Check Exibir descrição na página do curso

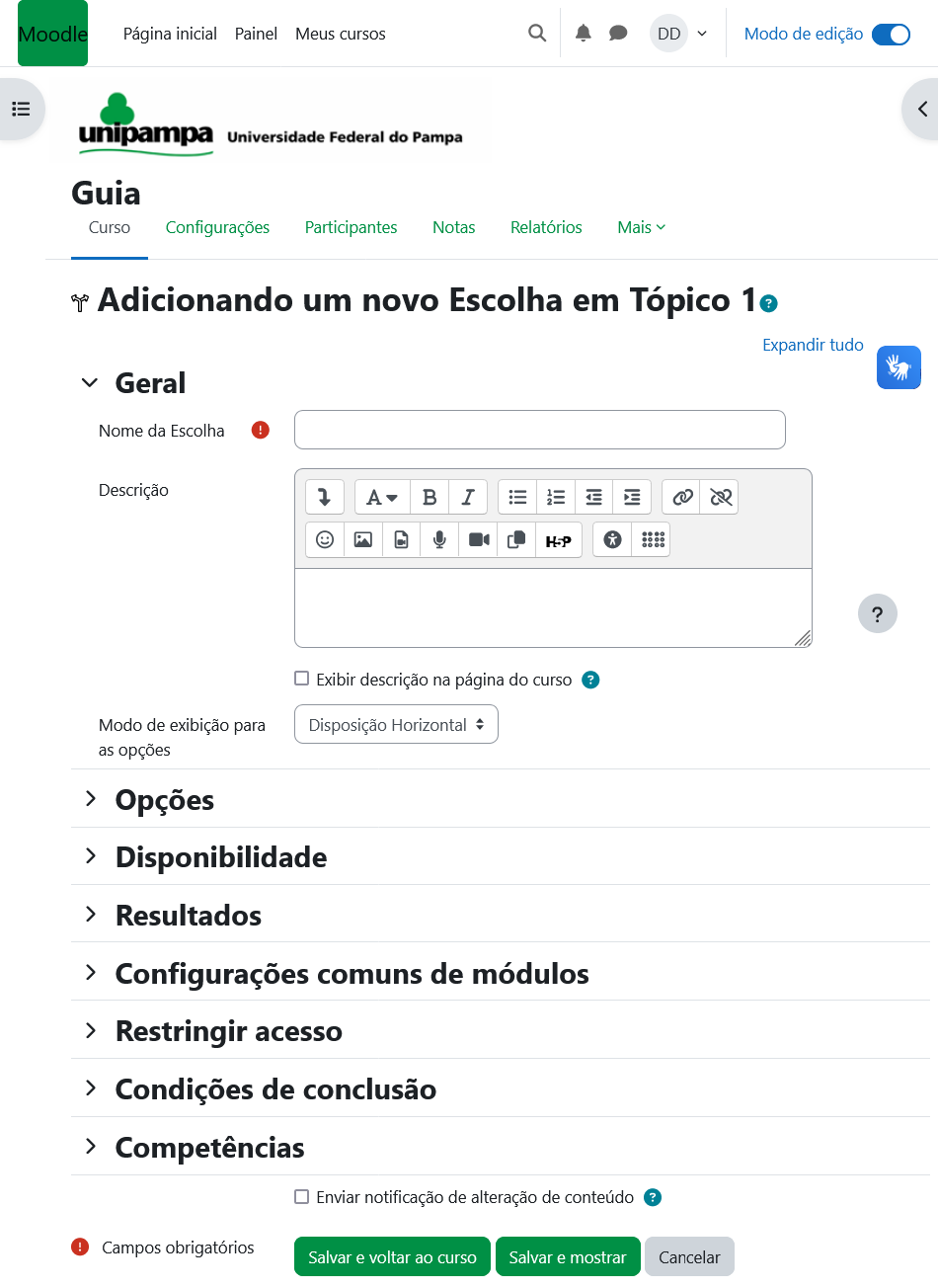click(302, 679)
